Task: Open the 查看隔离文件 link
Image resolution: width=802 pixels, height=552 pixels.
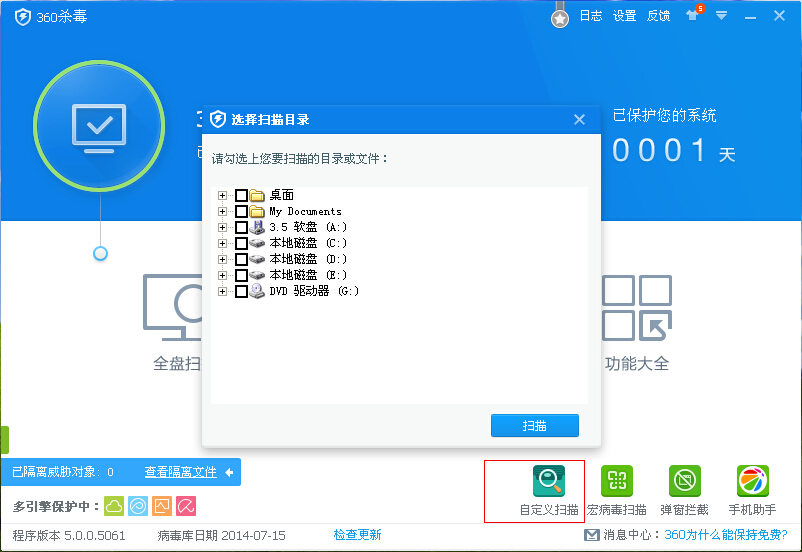Action: (x=181, y=472)
